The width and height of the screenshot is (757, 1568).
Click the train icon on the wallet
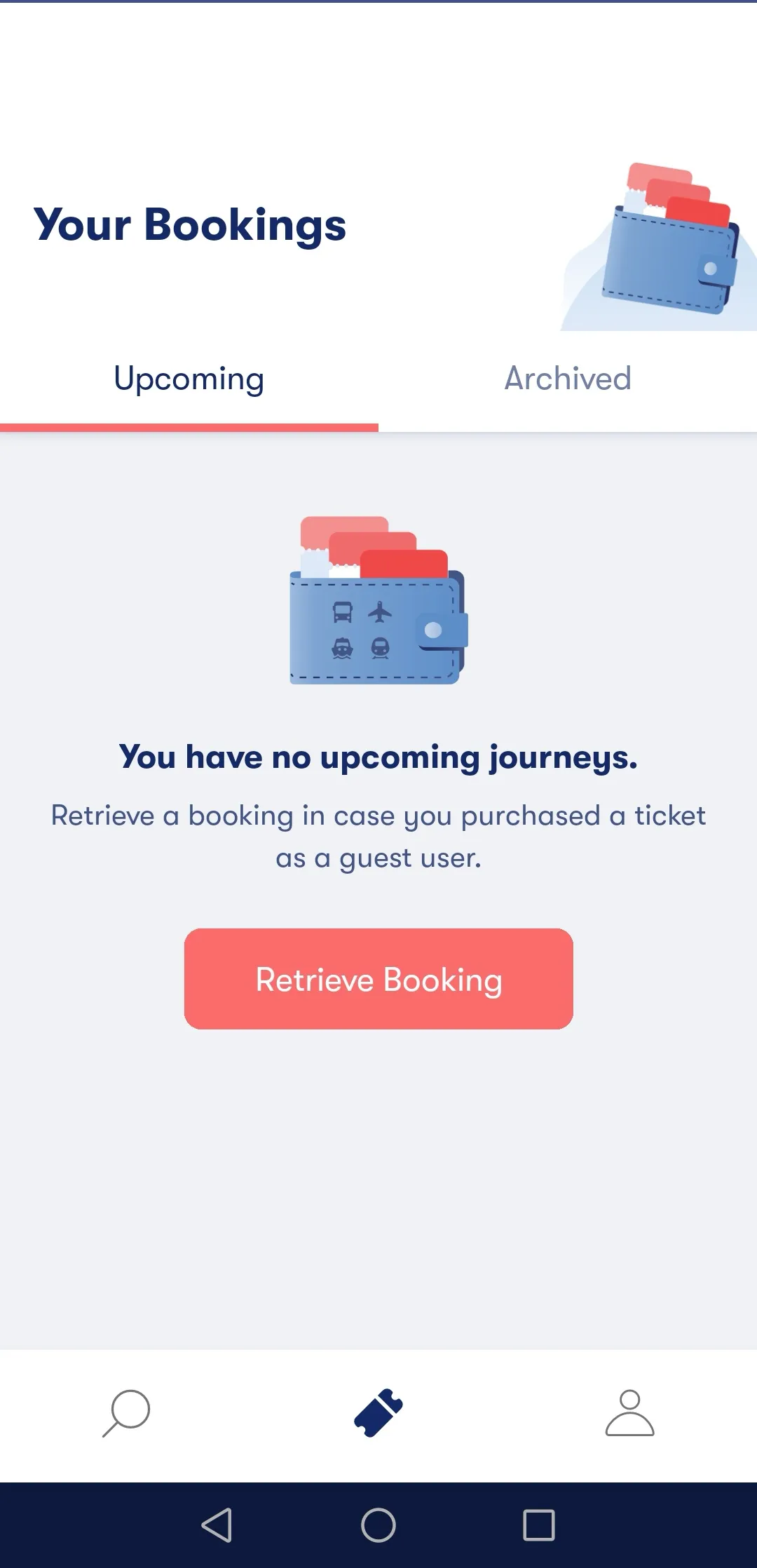pyautogui.click(x=380, y=648)
